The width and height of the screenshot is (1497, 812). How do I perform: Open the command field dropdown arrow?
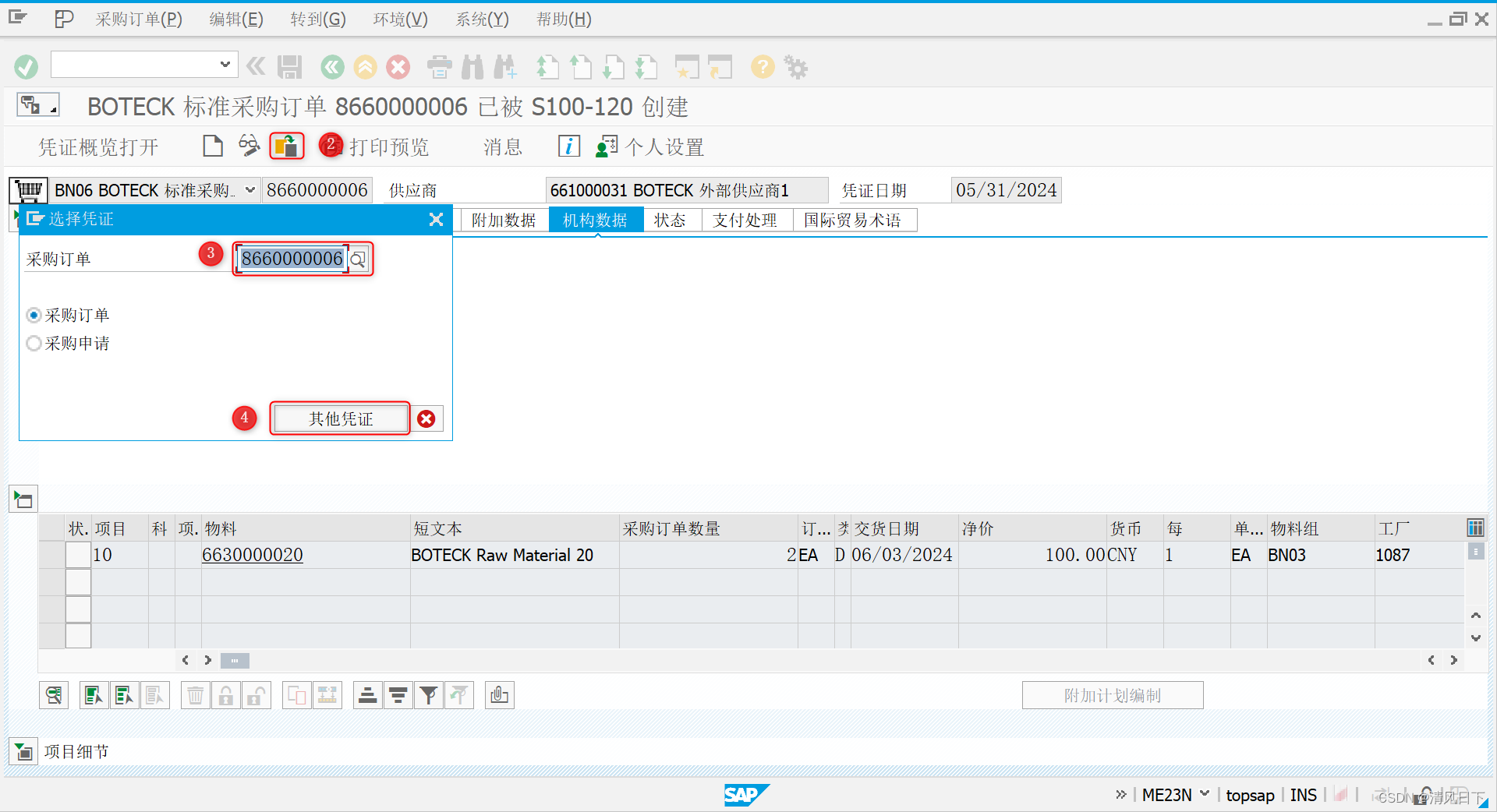click(x=225, y=64)
